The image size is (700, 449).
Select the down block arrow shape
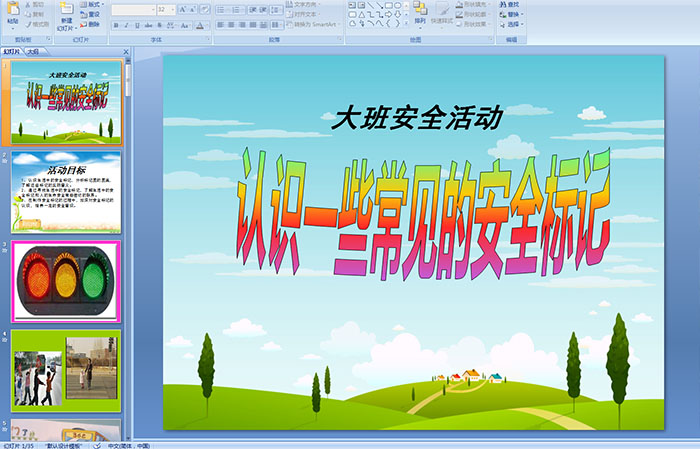tap(397, 14)
